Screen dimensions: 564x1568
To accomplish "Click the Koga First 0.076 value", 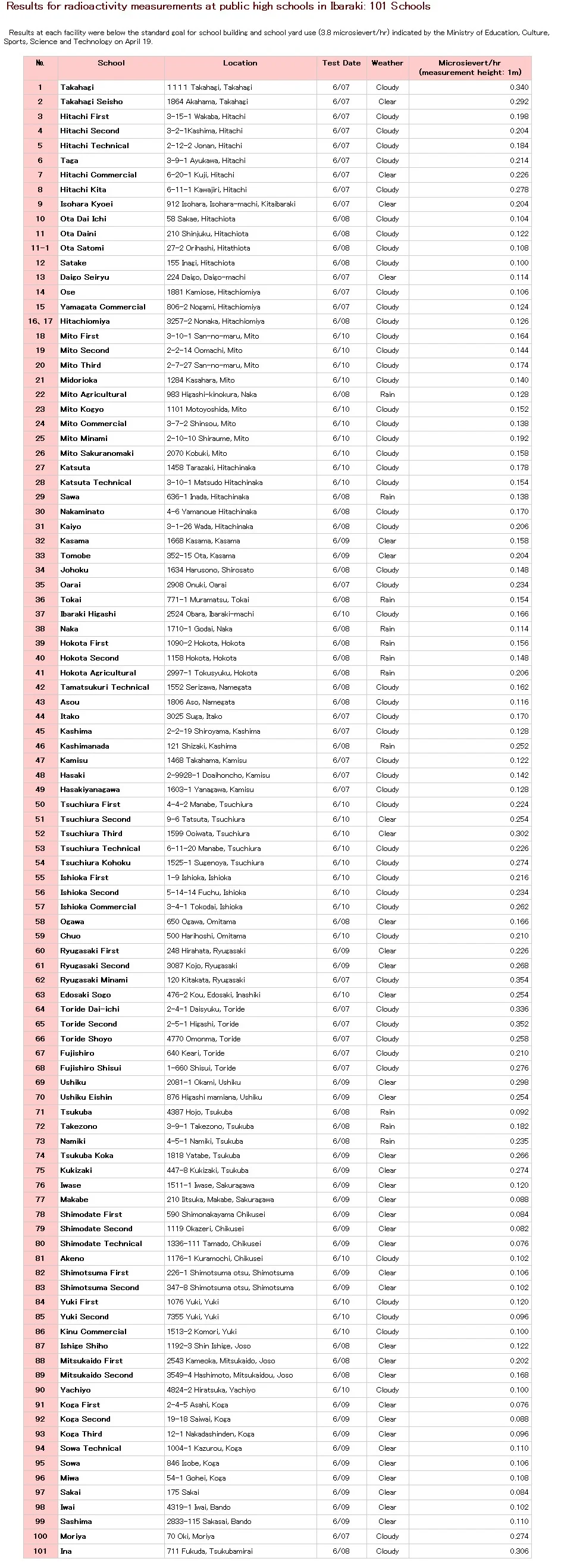I will (x=519, y=1404).
